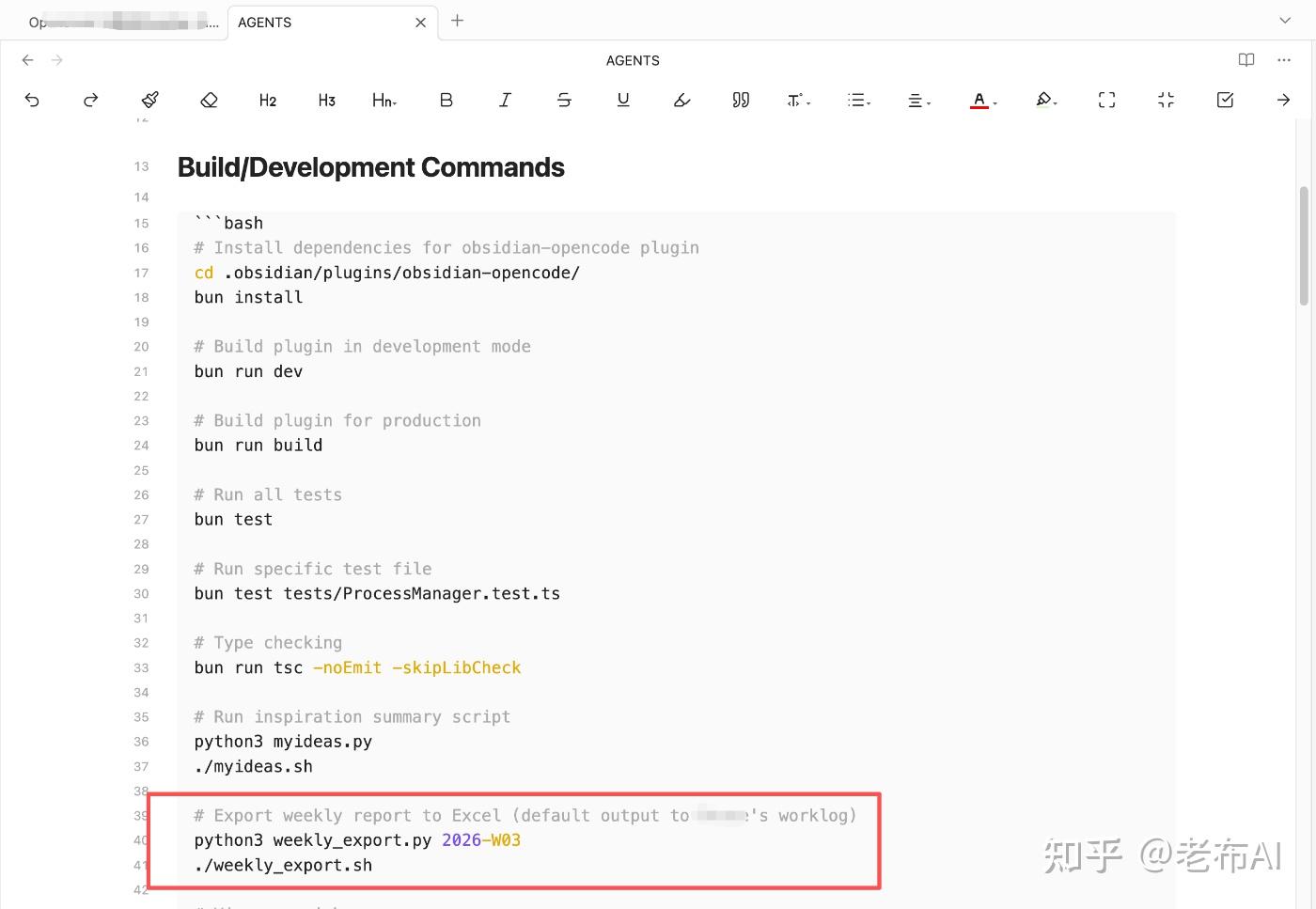
Task: Open a new tab with plus
Action: (458, 21)
